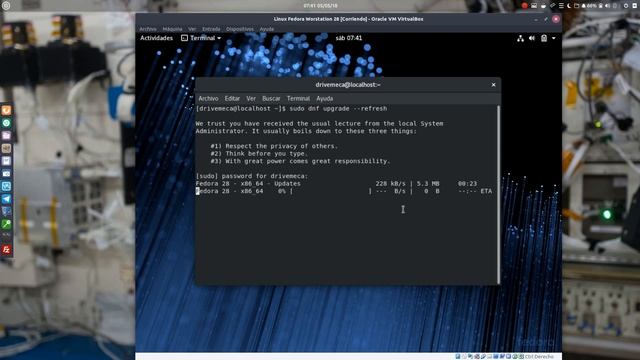The width and height of the screenshot is (640, 360).
Task: Open VirtualBox Ver menu
Action: [192, 29]
